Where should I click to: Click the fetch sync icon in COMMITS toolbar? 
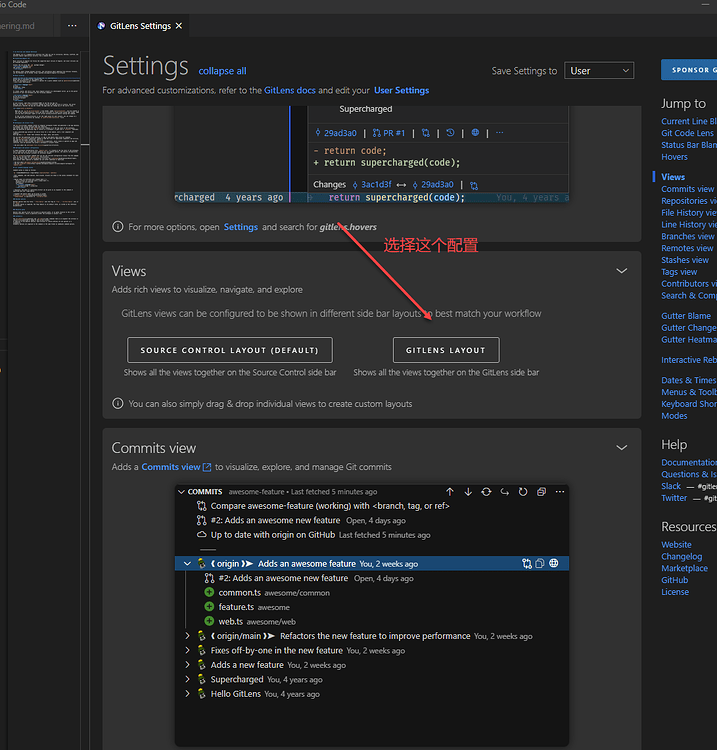point(486,492)
